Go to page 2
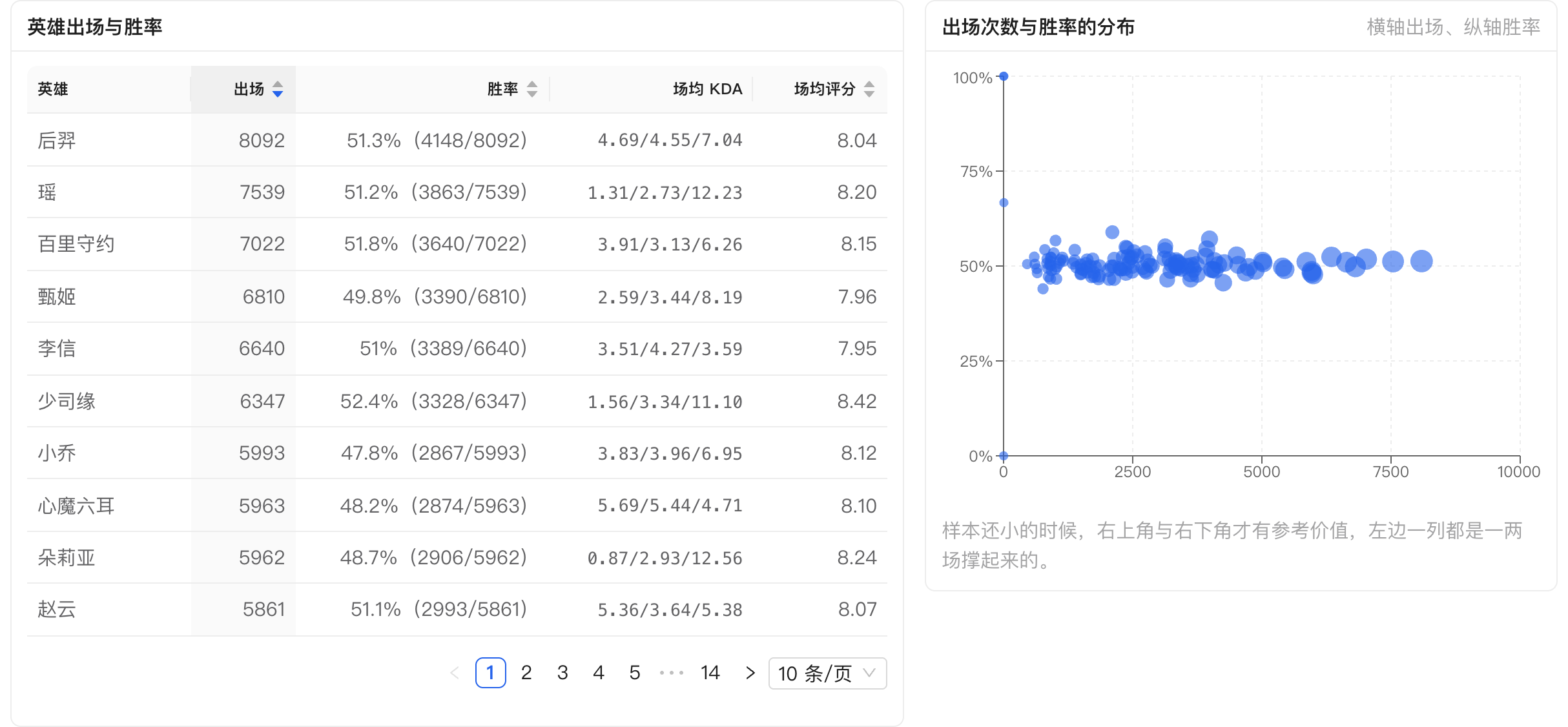Image resolution: width=1568 pixels, height=727 pixels. pyautogui.click(x=526, y=673)
